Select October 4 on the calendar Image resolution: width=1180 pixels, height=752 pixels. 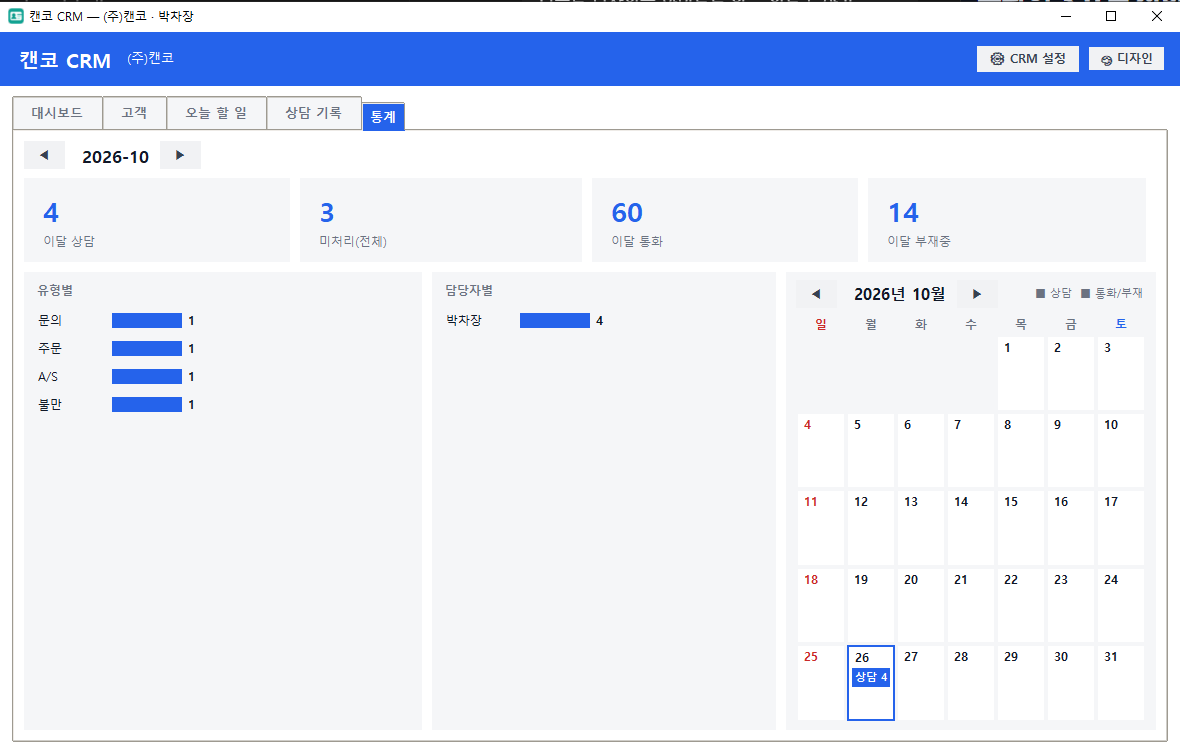(x=820, y=450)
